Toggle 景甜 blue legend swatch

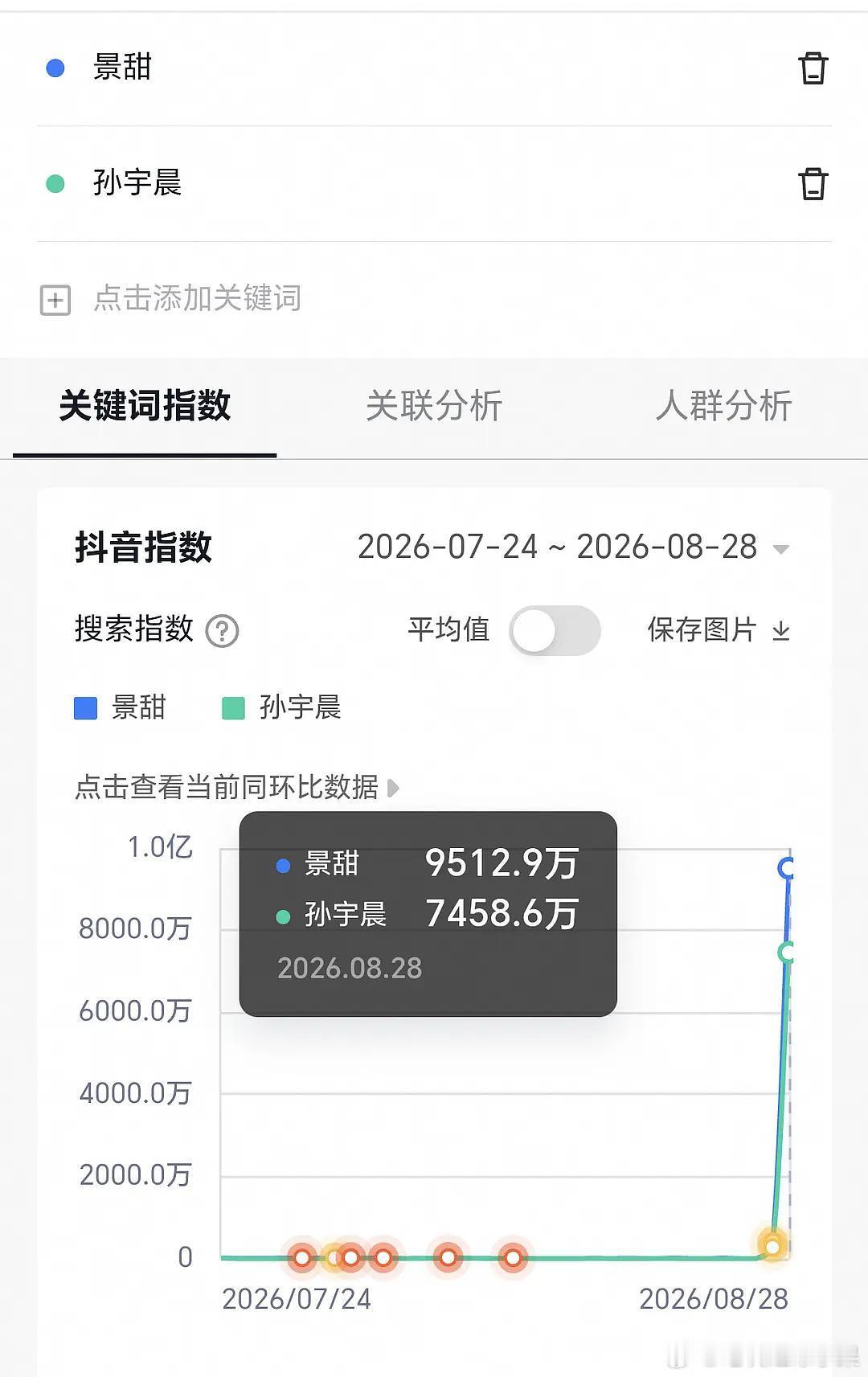(x=85, y=708)
